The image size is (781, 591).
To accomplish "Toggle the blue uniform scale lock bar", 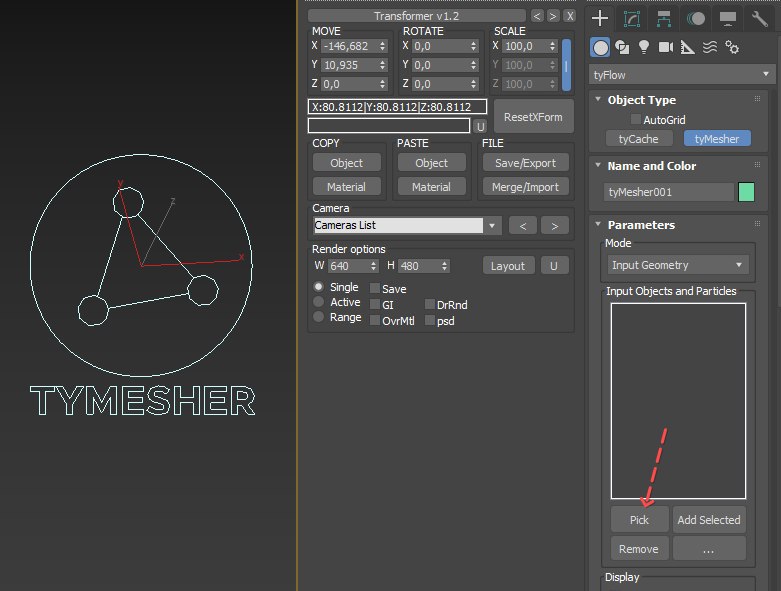I will 566,65.
